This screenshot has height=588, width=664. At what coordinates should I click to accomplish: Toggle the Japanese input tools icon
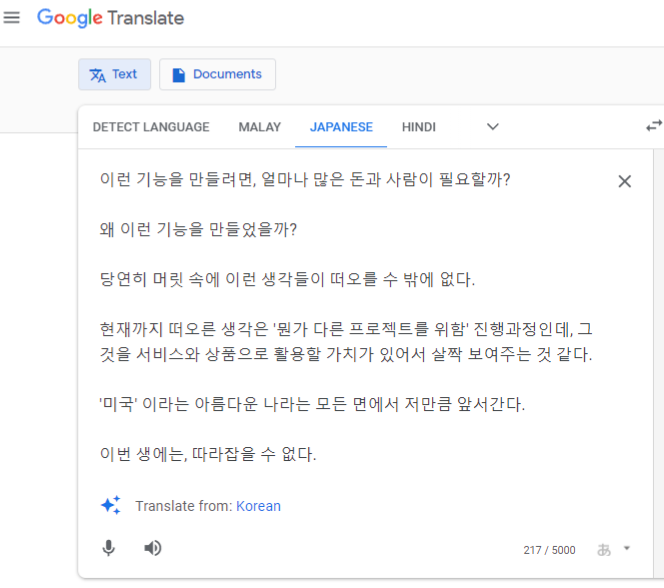coord(604,549)
